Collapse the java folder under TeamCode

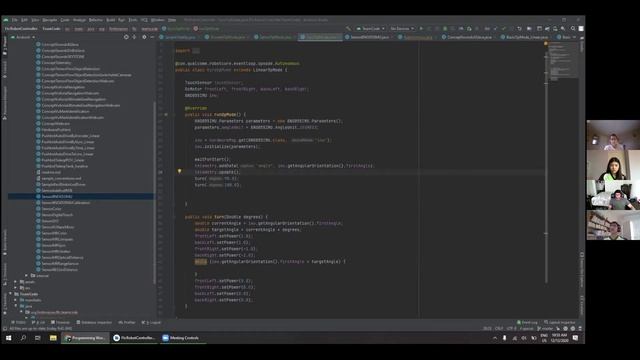16,306
